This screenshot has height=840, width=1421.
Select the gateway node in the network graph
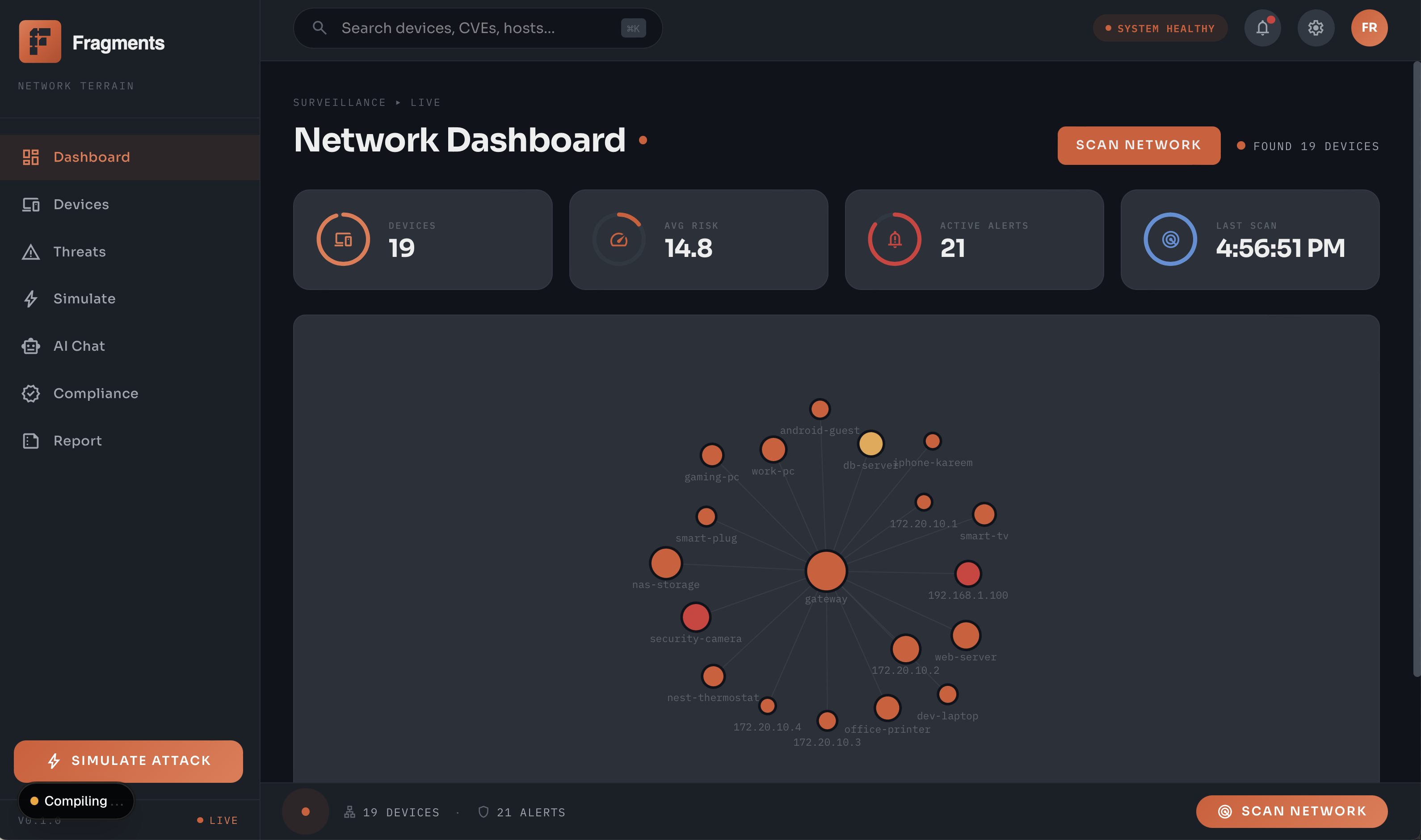[826, 571]
